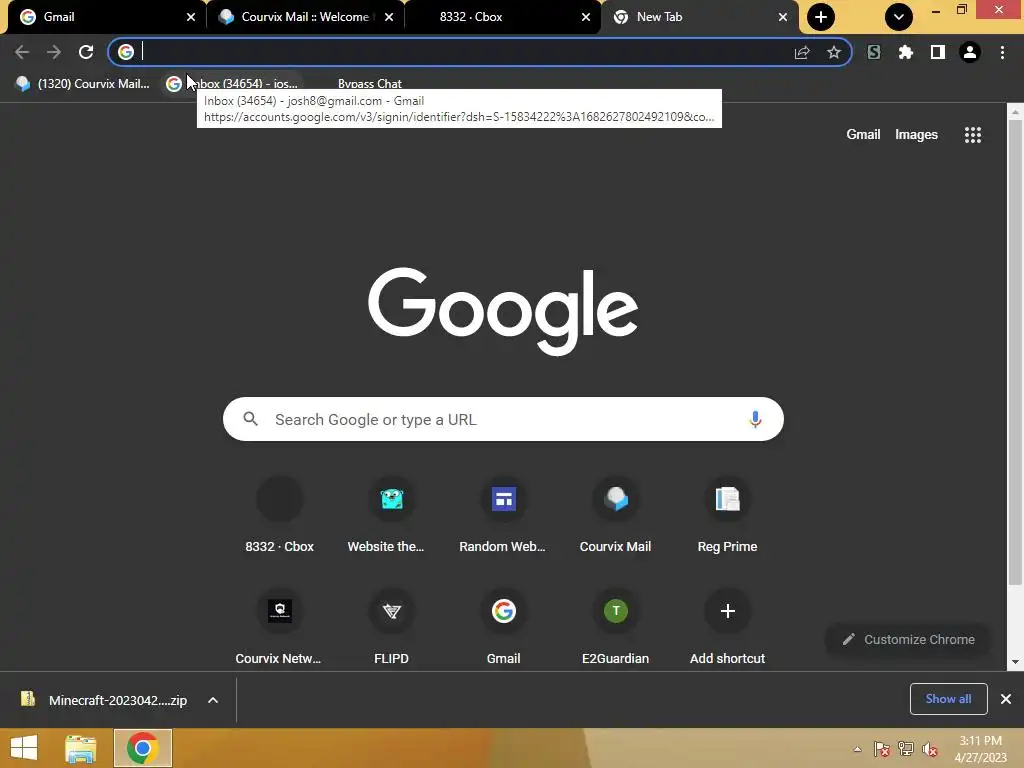
Task: Open File Explorer from the taskbar
Action: tap(80, 748)
